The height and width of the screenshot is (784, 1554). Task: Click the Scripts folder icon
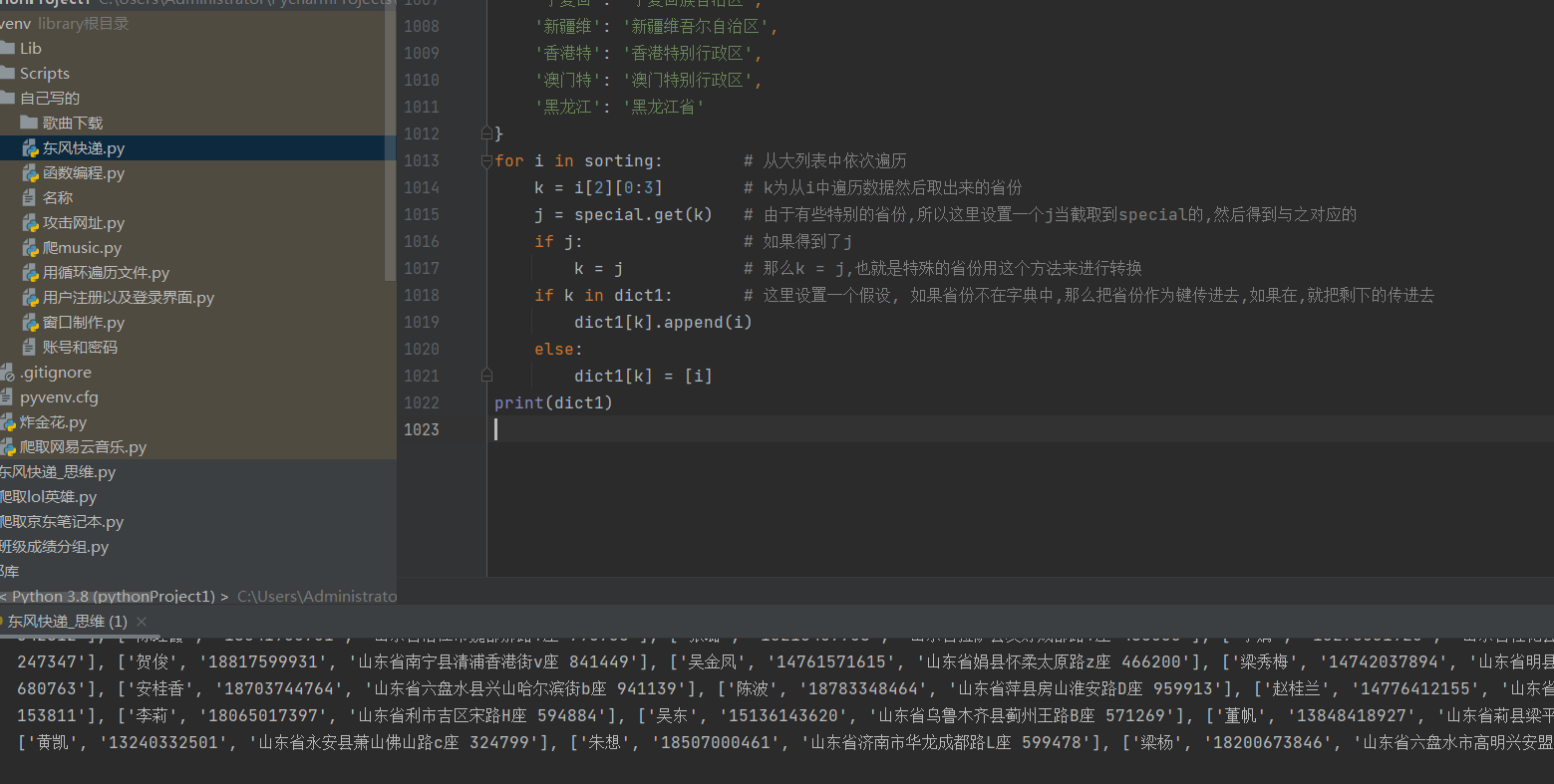[8, 74]
